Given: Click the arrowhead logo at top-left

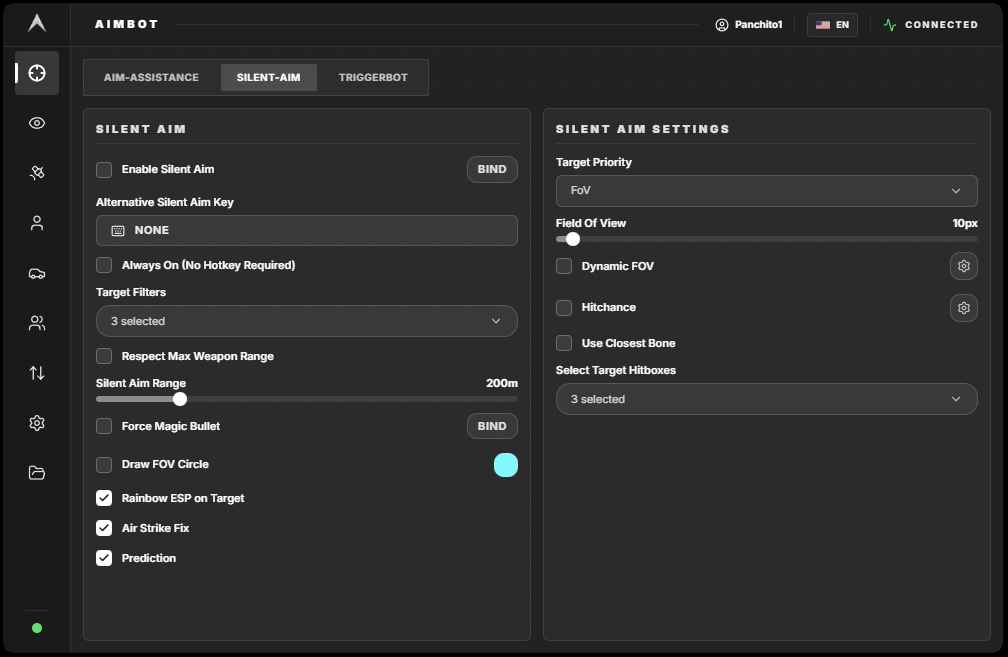Looking at the screenshot, I should [37, 23].
